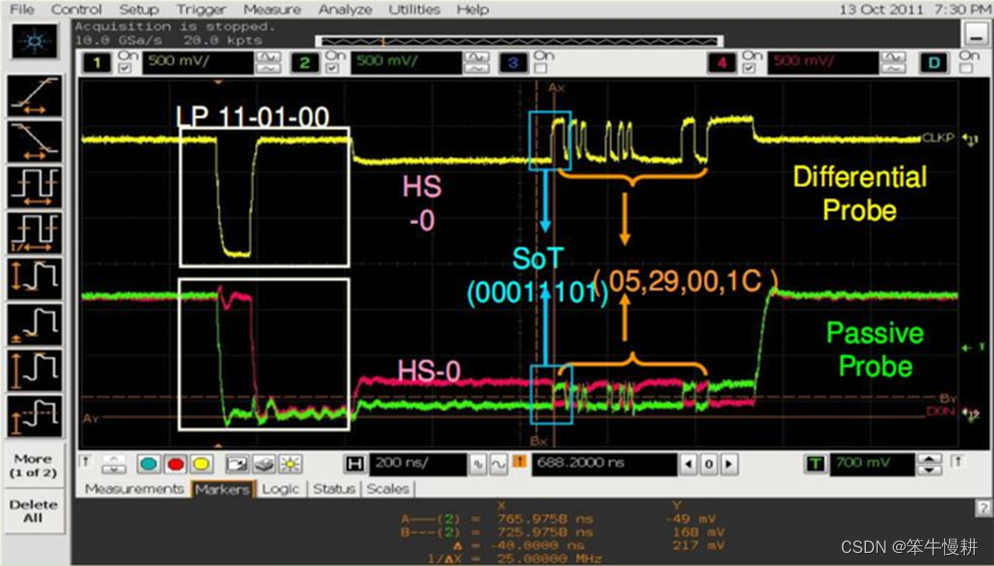The height and width of the screenshot is (566, 994).
Task: Select the fall time measurement icon
Action: (x=35, y=141)
